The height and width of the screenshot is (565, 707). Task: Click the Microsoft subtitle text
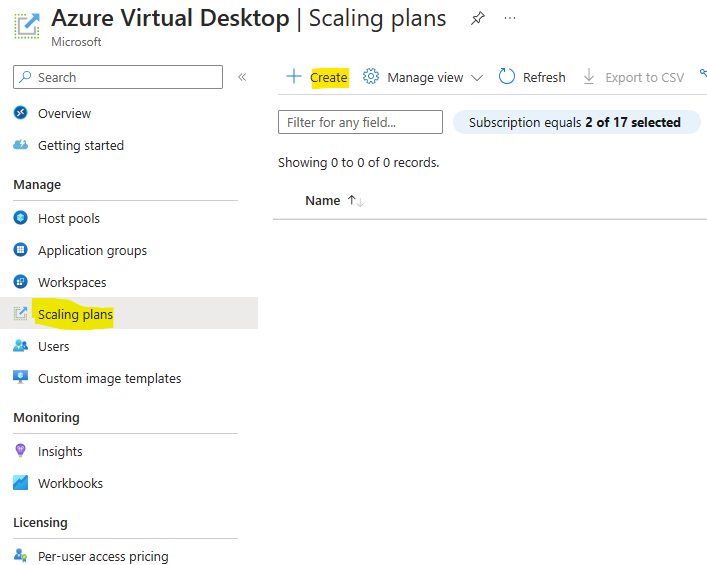(76, 42)
